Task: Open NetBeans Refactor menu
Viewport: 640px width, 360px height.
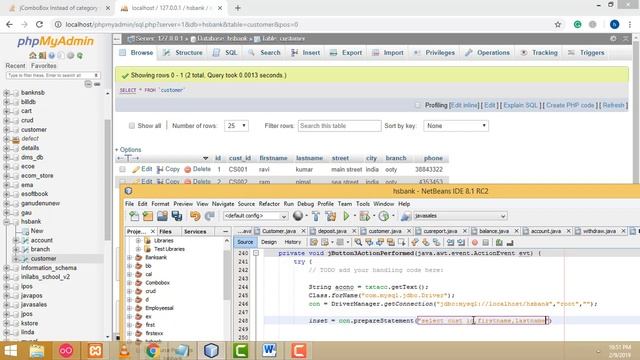Action: 269,204
